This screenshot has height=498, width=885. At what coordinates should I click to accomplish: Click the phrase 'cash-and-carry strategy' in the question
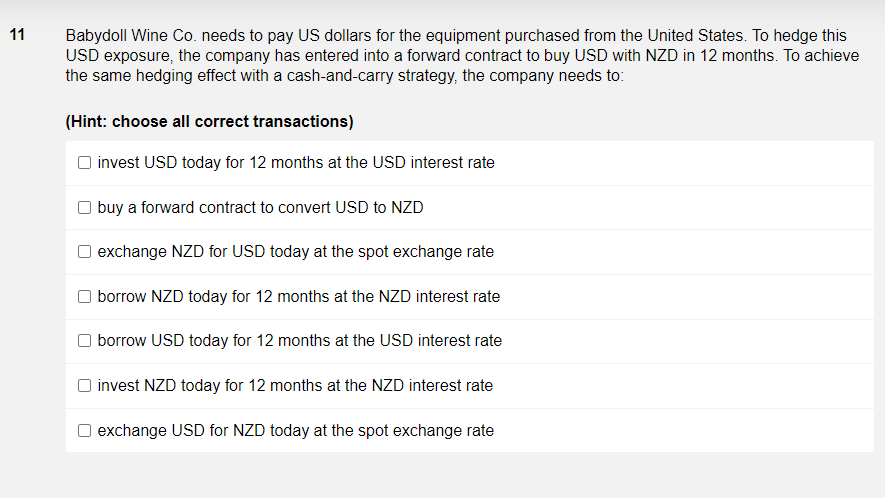click(x=369, y=76)
